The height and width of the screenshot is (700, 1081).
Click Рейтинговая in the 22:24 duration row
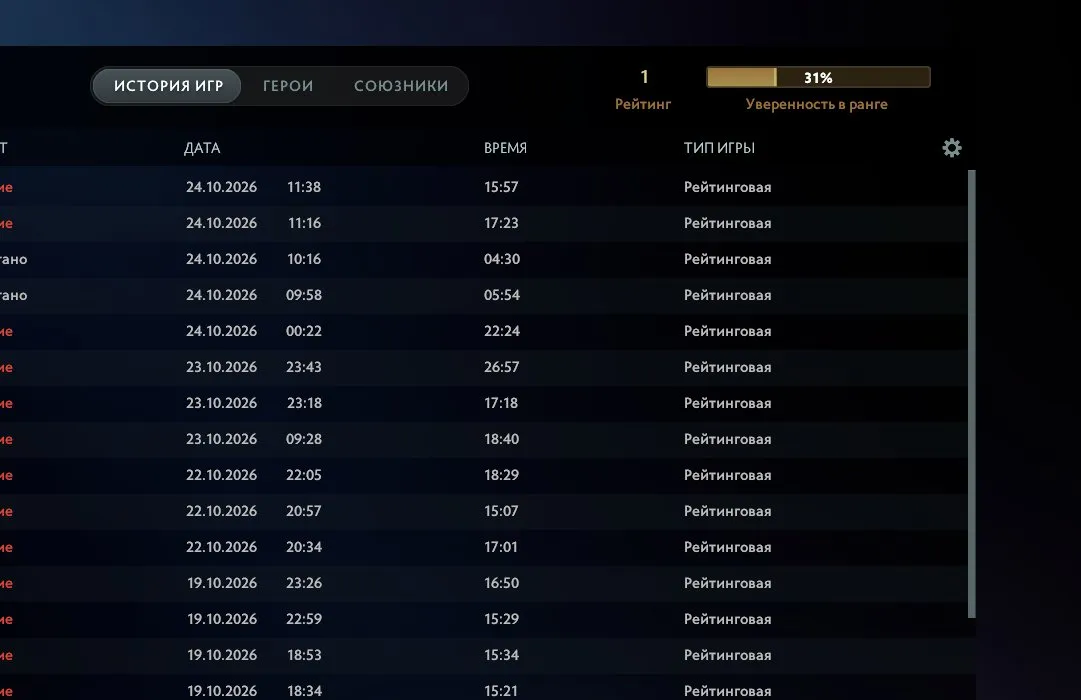point(727,331)
